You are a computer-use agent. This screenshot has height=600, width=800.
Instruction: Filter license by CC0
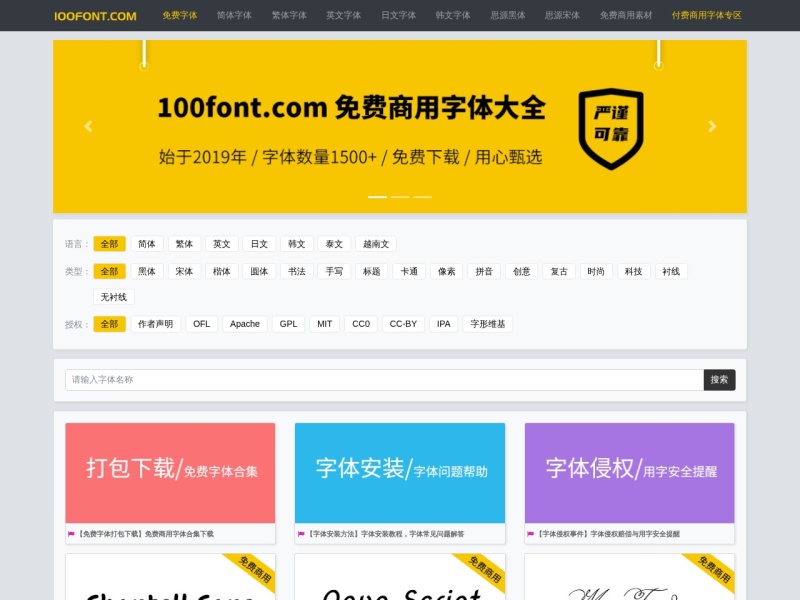361,324
